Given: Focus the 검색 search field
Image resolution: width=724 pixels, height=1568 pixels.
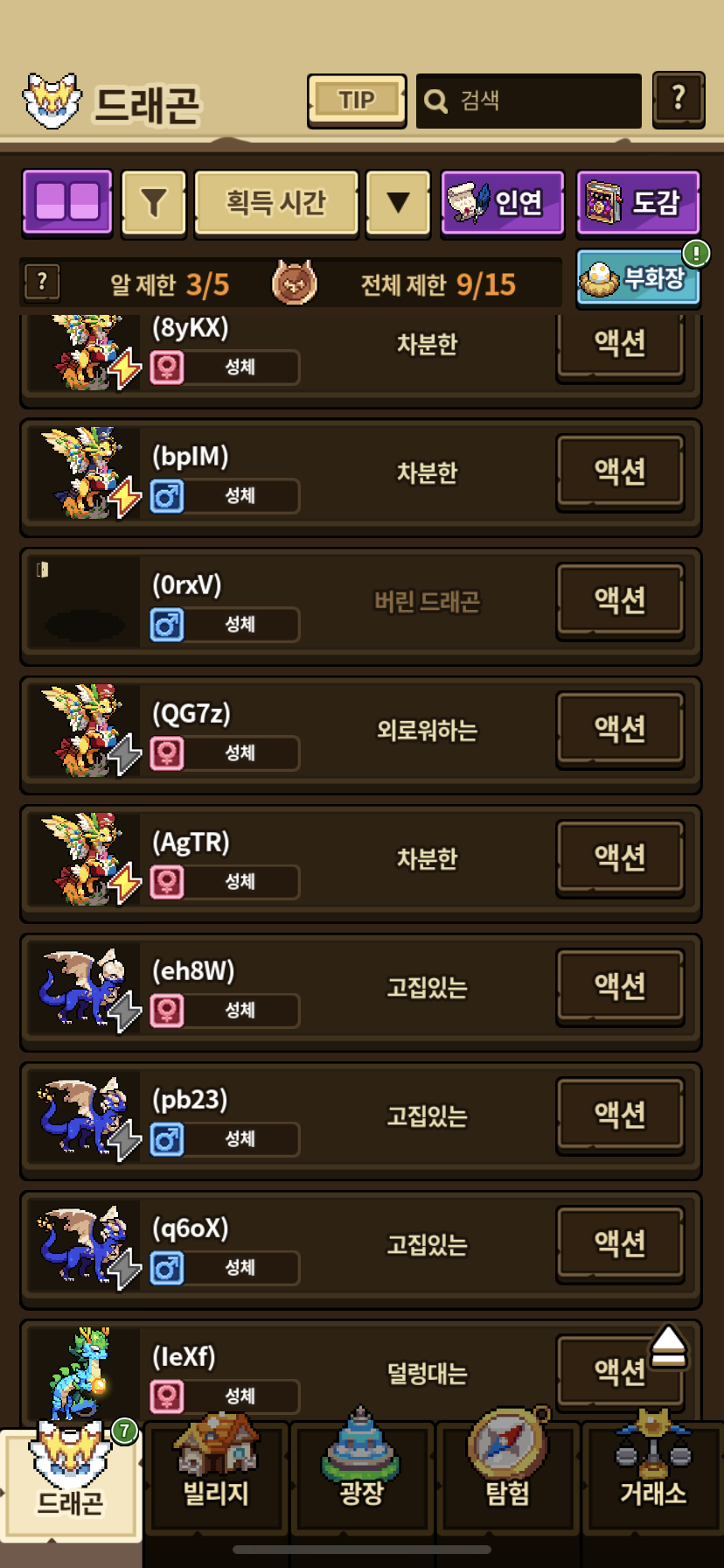Looking at the screenshot, I should coord(528,101).
